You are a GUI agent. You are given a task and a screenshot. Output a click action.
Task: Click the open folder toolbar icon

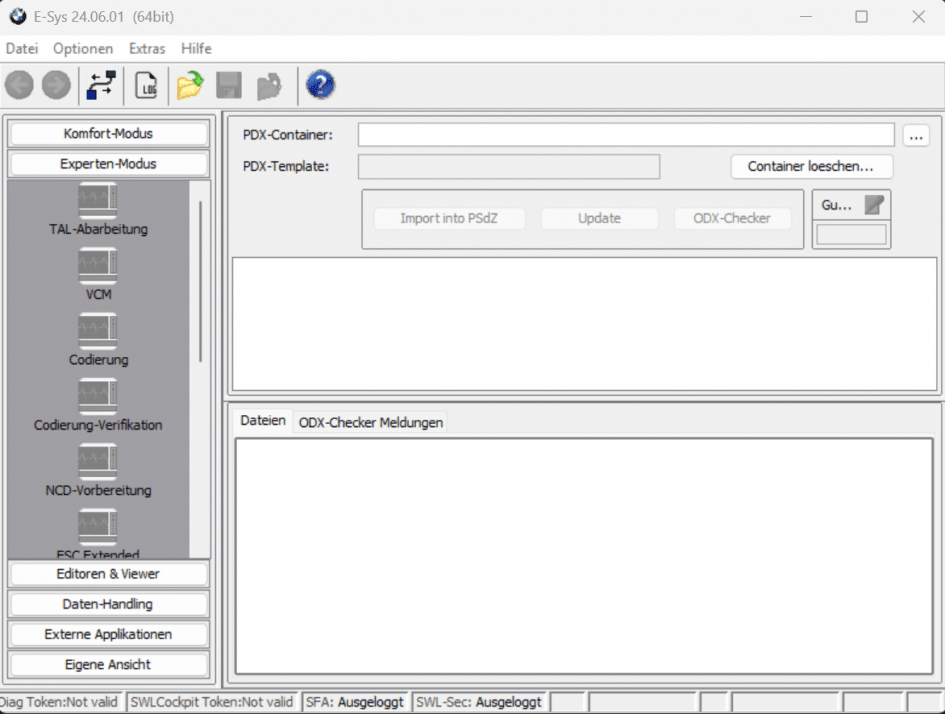click(x=190, y=86)
